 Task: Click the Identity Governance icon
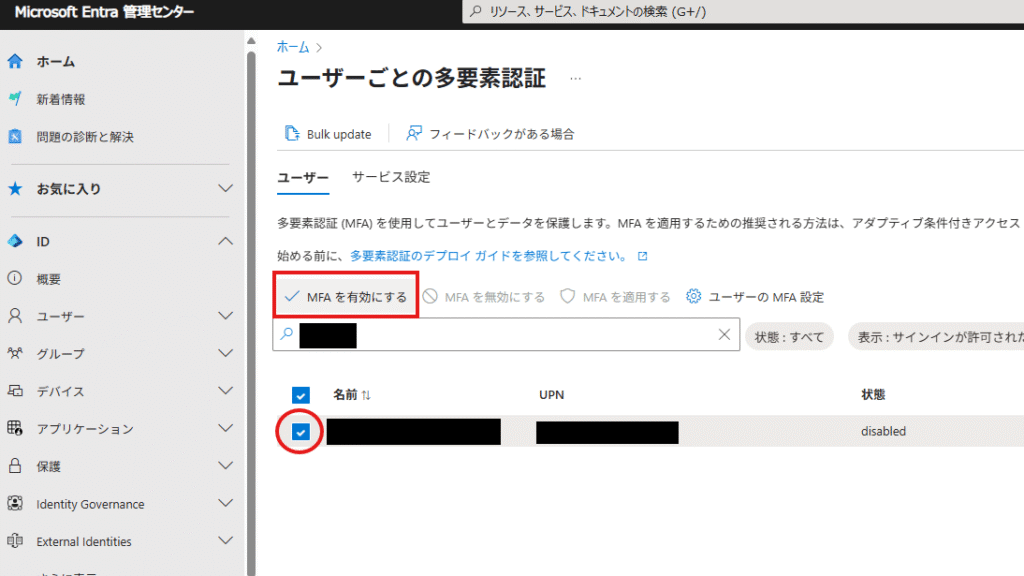[15, 504]
